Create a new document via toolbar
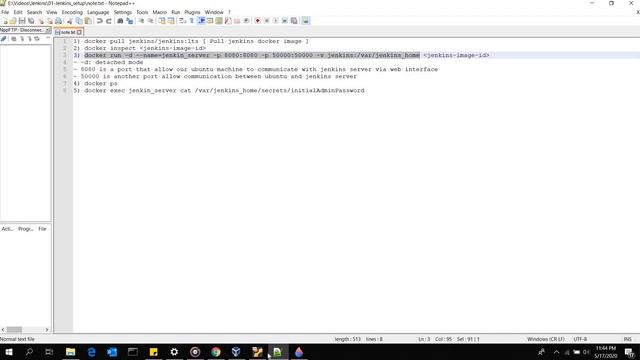Image resolution: width=640 pixels, height=360 pixels. click(x=5, y=21)
